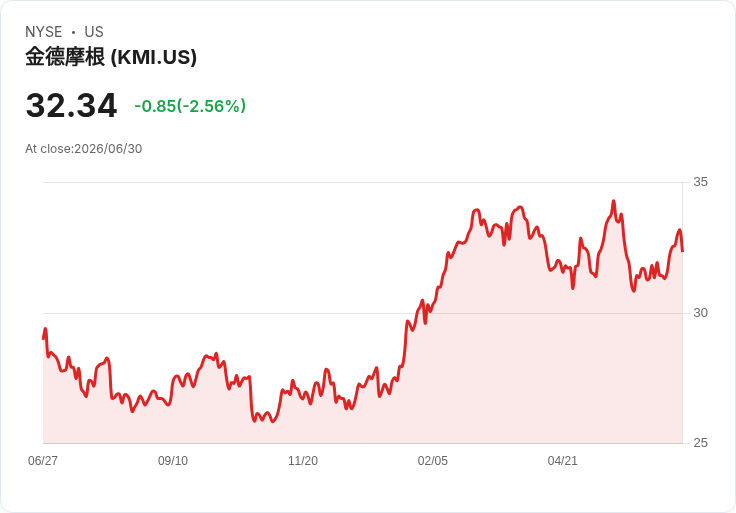Click the 30 price axis label

700,313
